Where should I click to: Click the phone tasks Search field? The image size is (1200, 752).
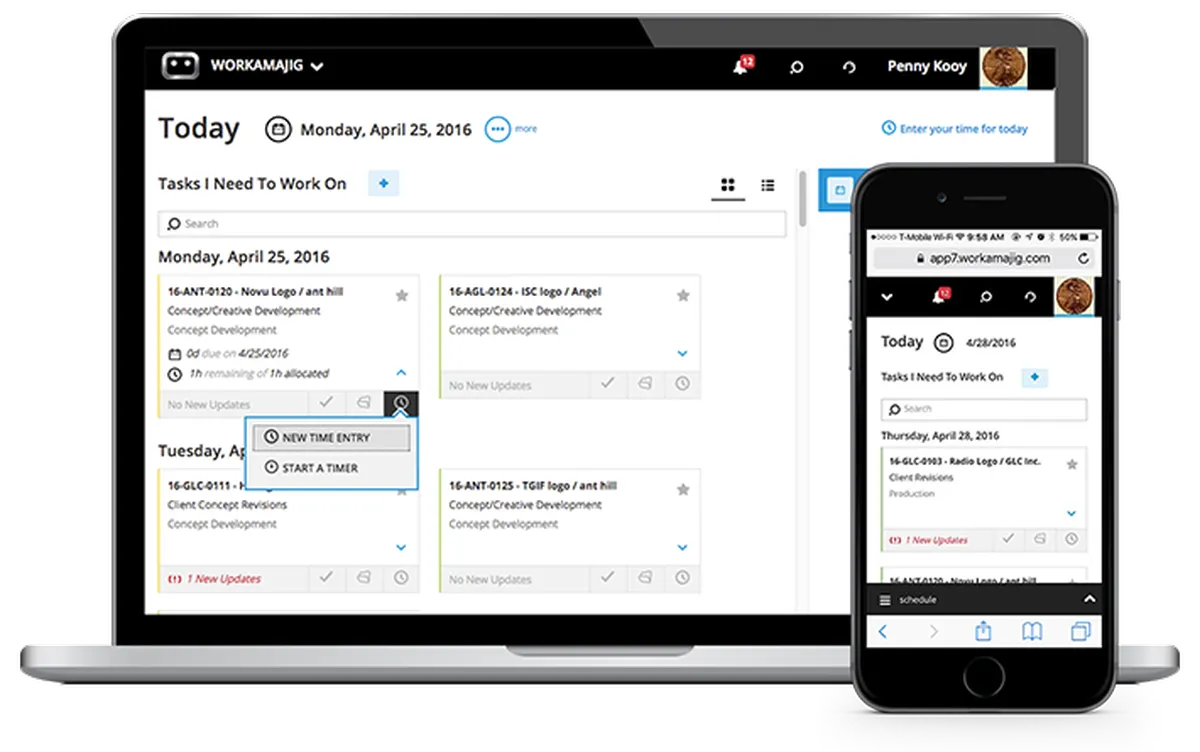tap(983, 409)
